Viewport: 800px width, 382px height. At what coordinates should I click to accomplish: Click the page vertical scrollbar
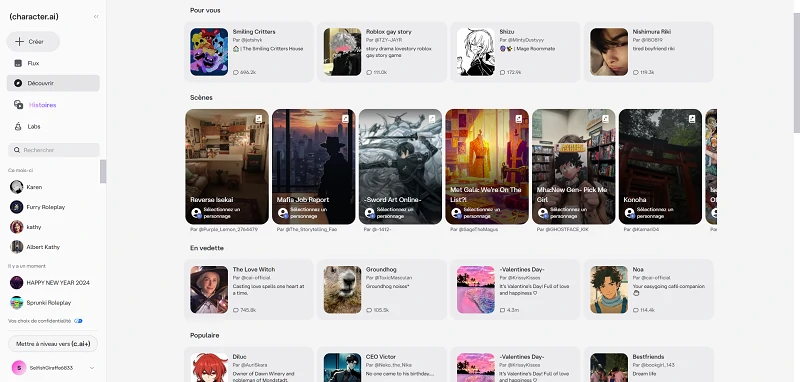(x=796, y=72)
